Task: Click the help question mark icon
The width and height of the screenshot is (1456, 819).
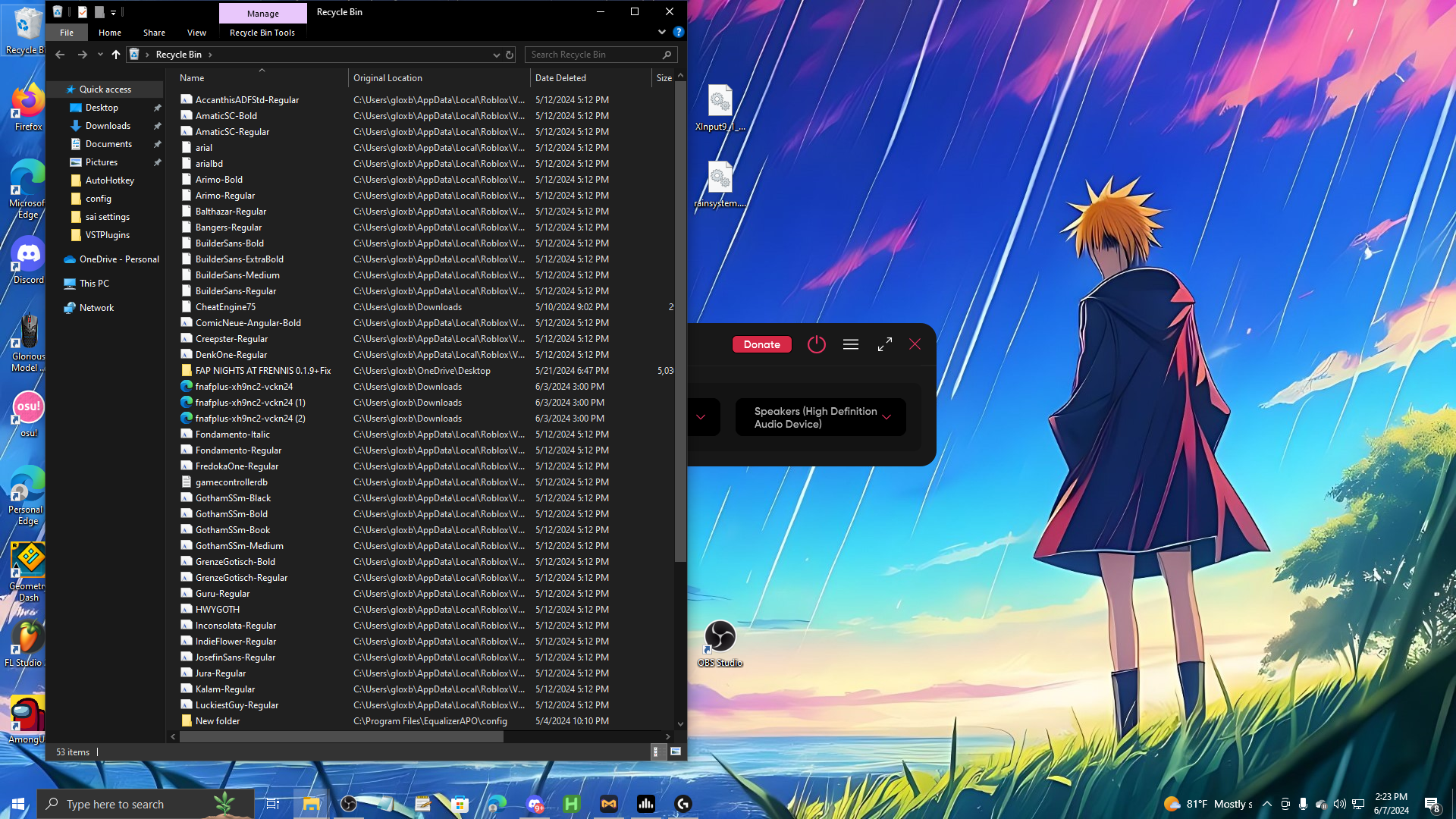Action: pyautogui.click(x=679, y=33)
